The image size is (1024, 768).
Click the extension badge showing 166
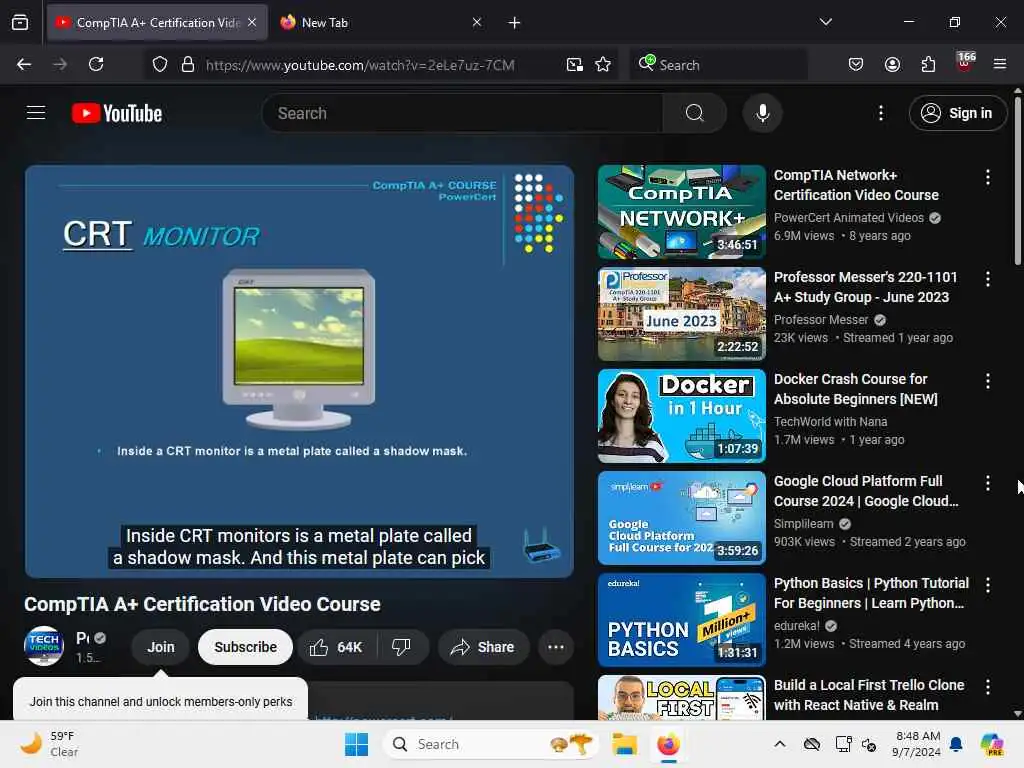tap(965, 63)
